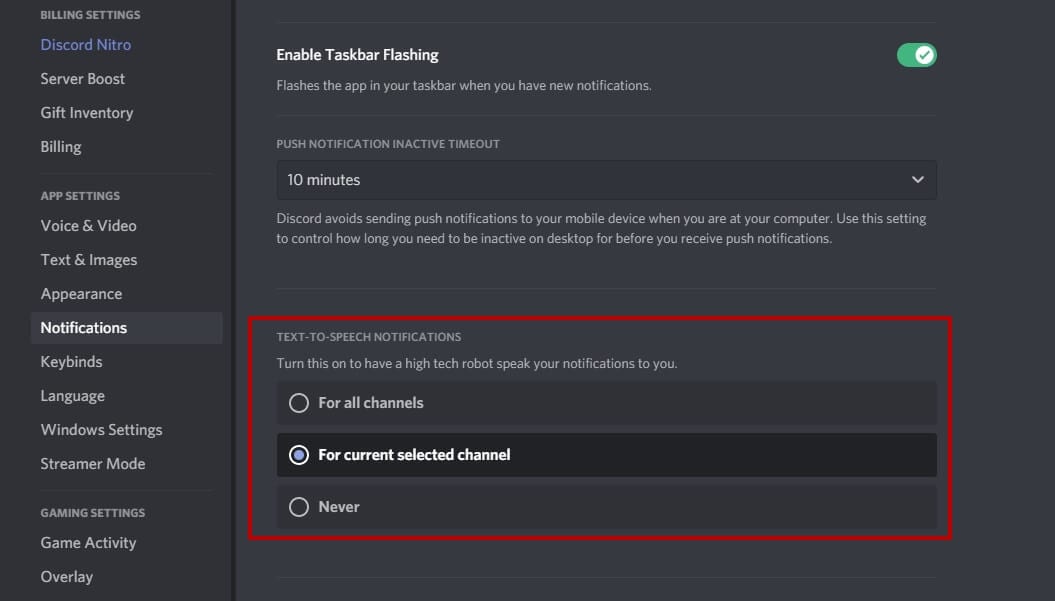Viewport: 1055px width, 601px height.
Task: Disable the Enable Taskbar Flashing toggle
Action: [x=916, y=55]
